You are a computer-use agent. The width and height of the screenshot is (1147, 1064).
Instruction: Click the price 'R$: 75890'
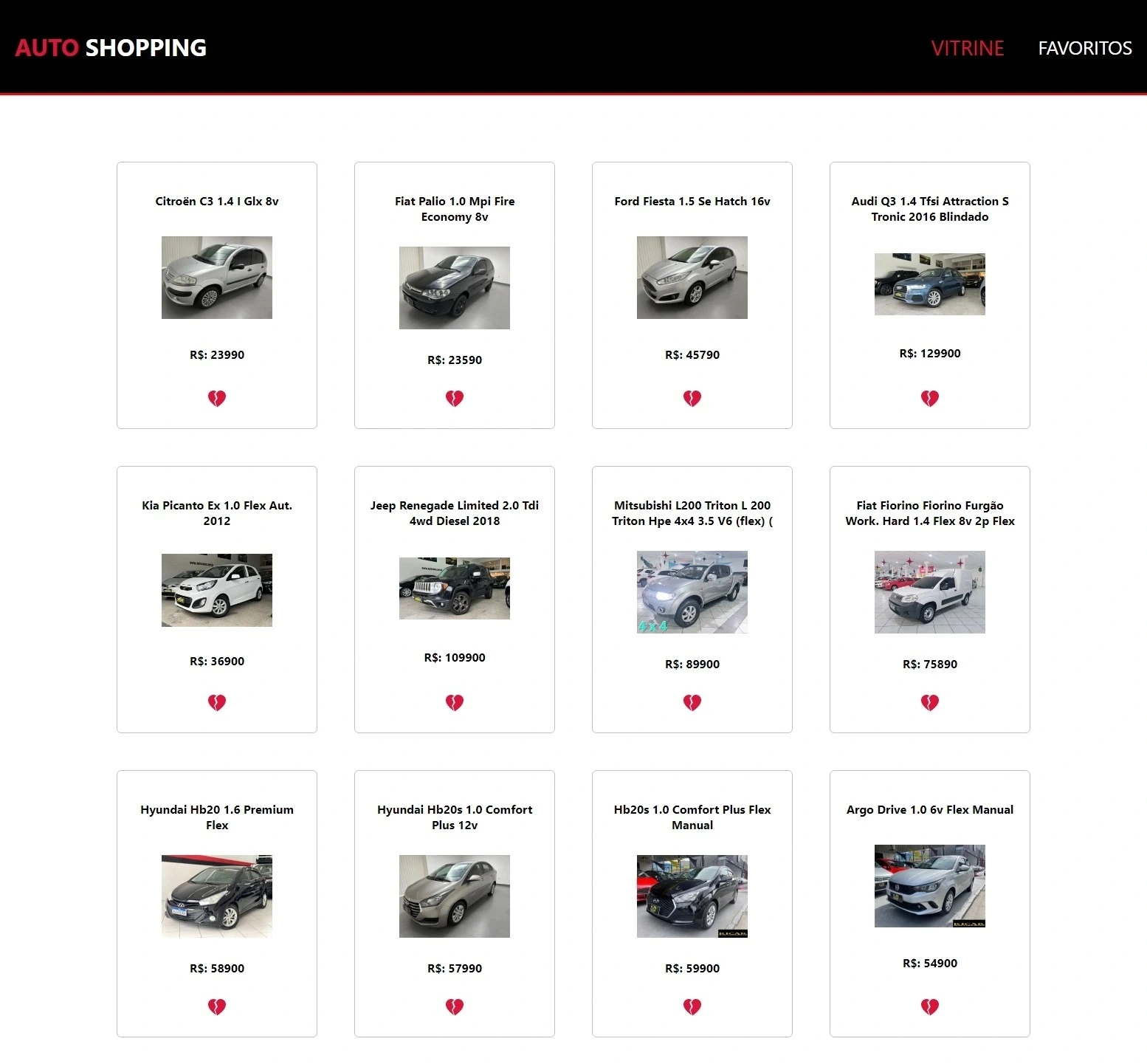[930, 665]
